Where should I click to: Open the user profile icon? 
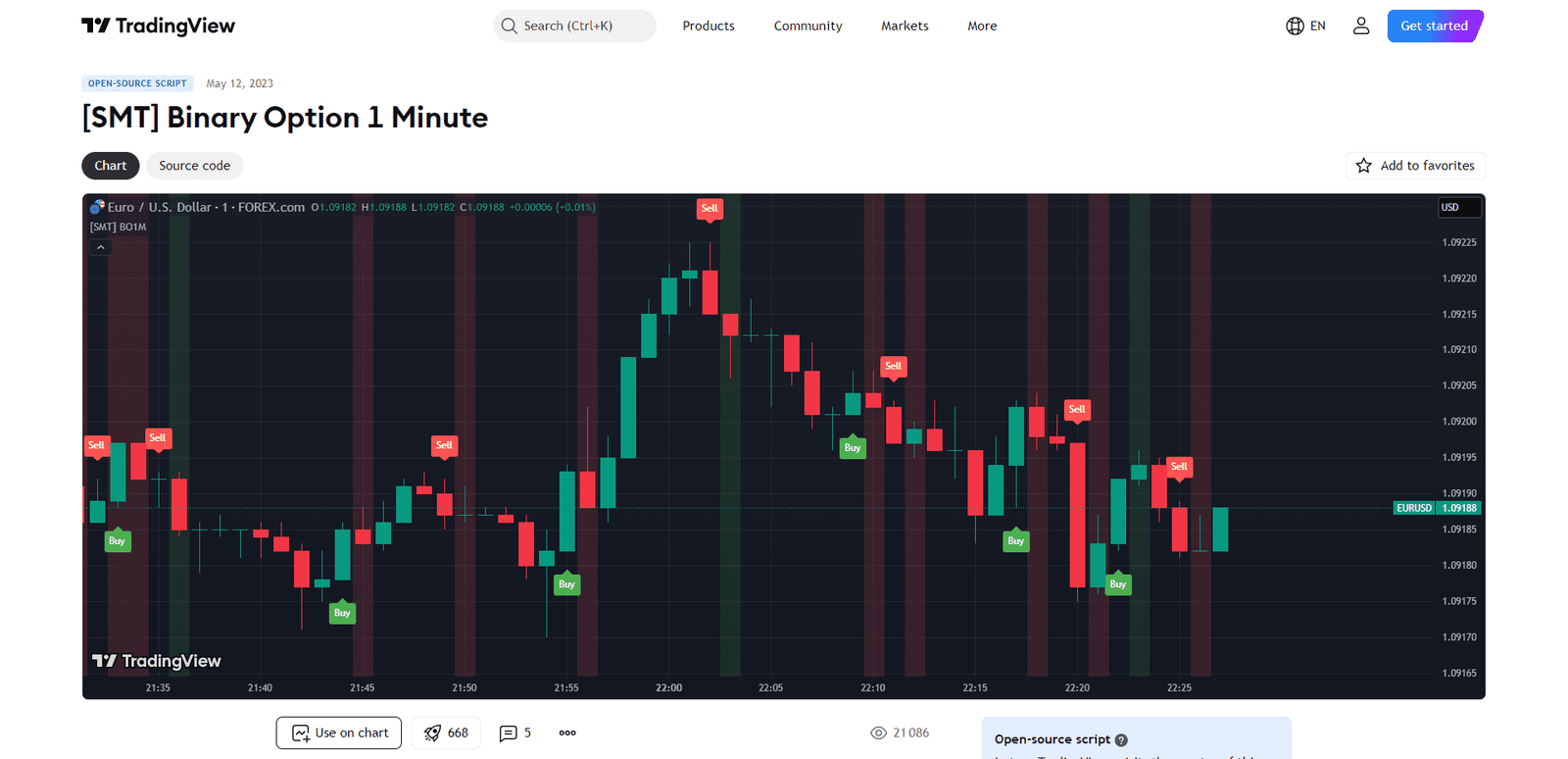(x=1361, y=25)
